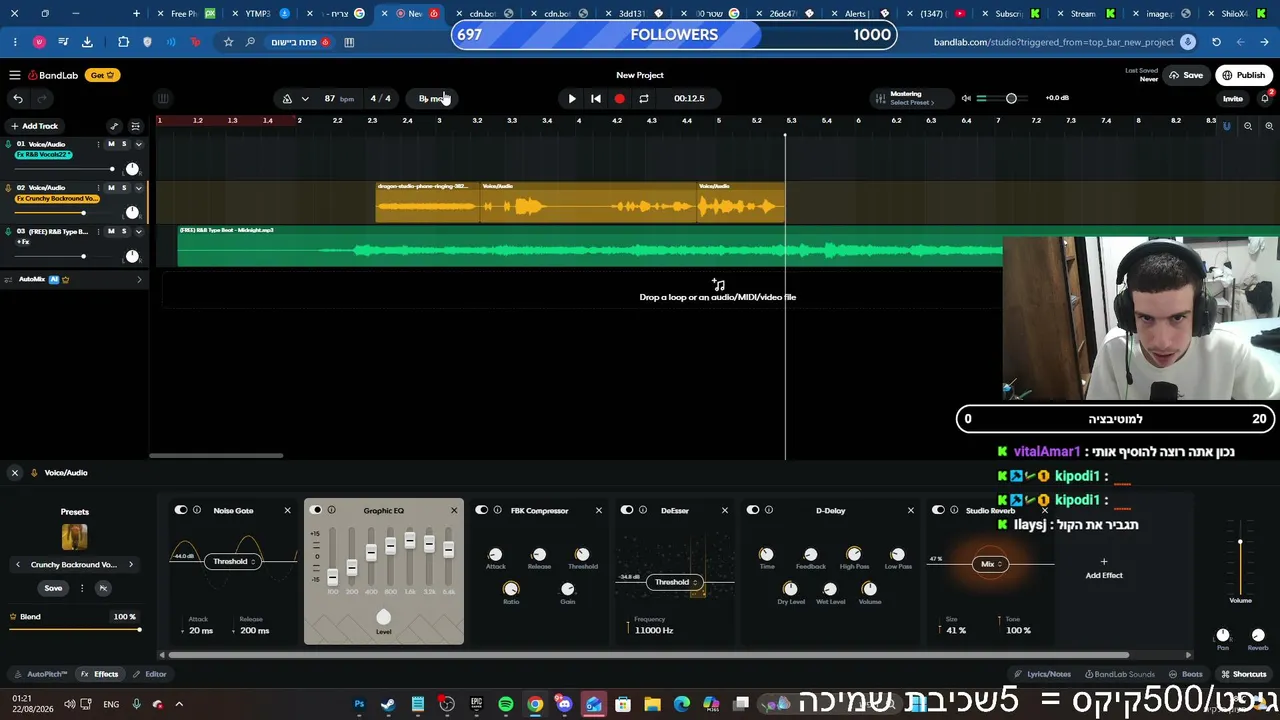Open the Fx R&B Vocals22 preset on track 01

44,155
